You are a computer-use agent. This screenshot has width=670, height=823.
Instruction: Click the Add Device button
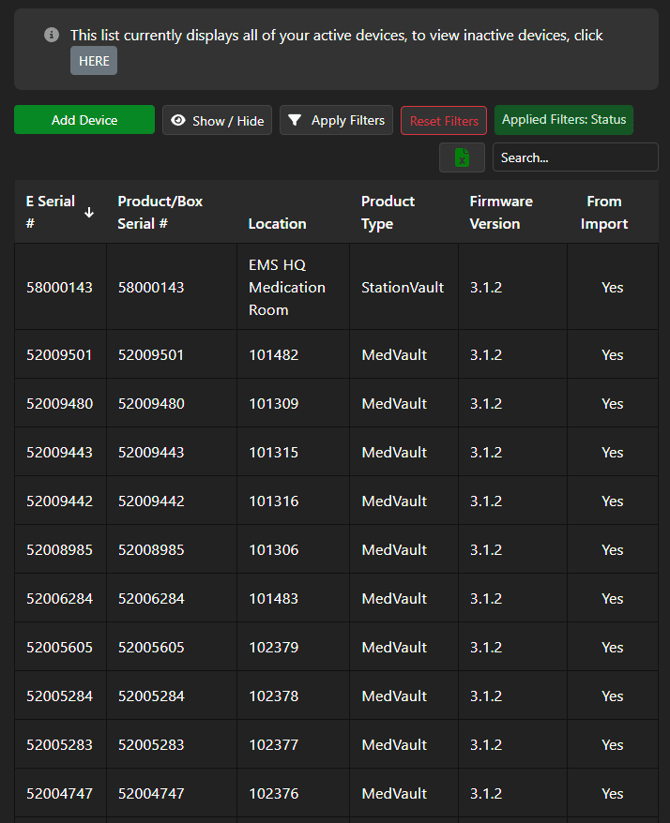[x=84, y=120]
